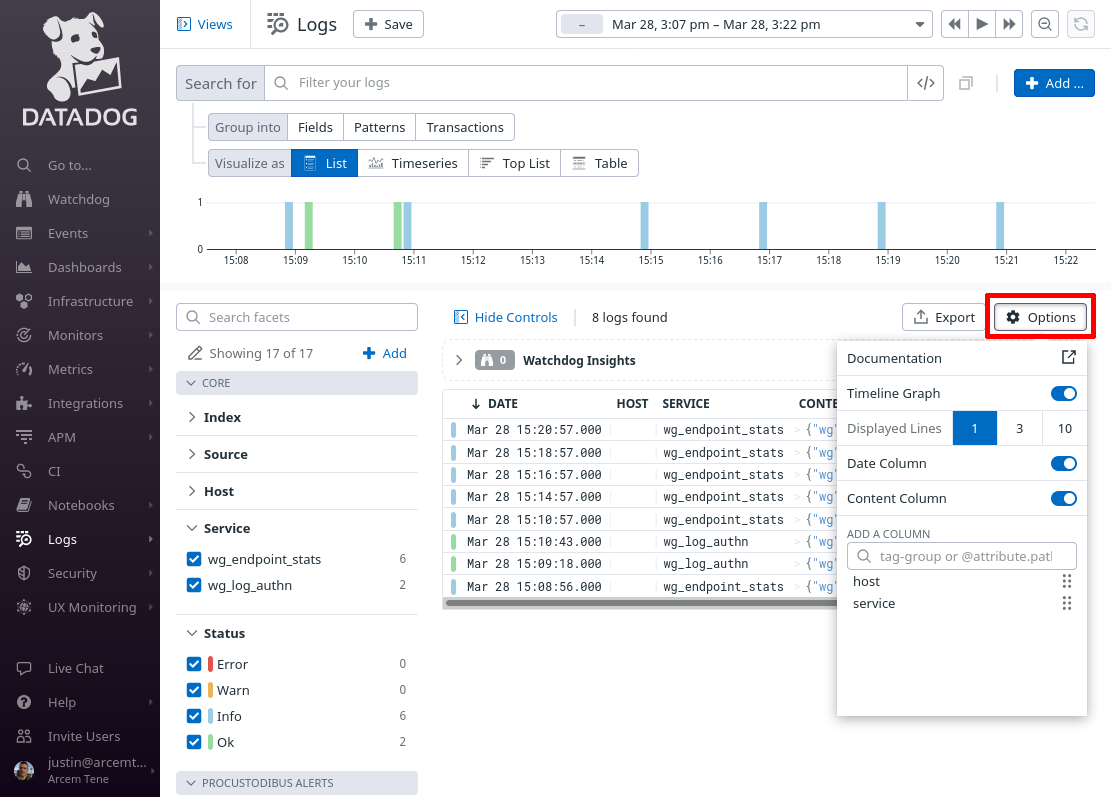
Task: Step time range forward
Action: 1009,24
